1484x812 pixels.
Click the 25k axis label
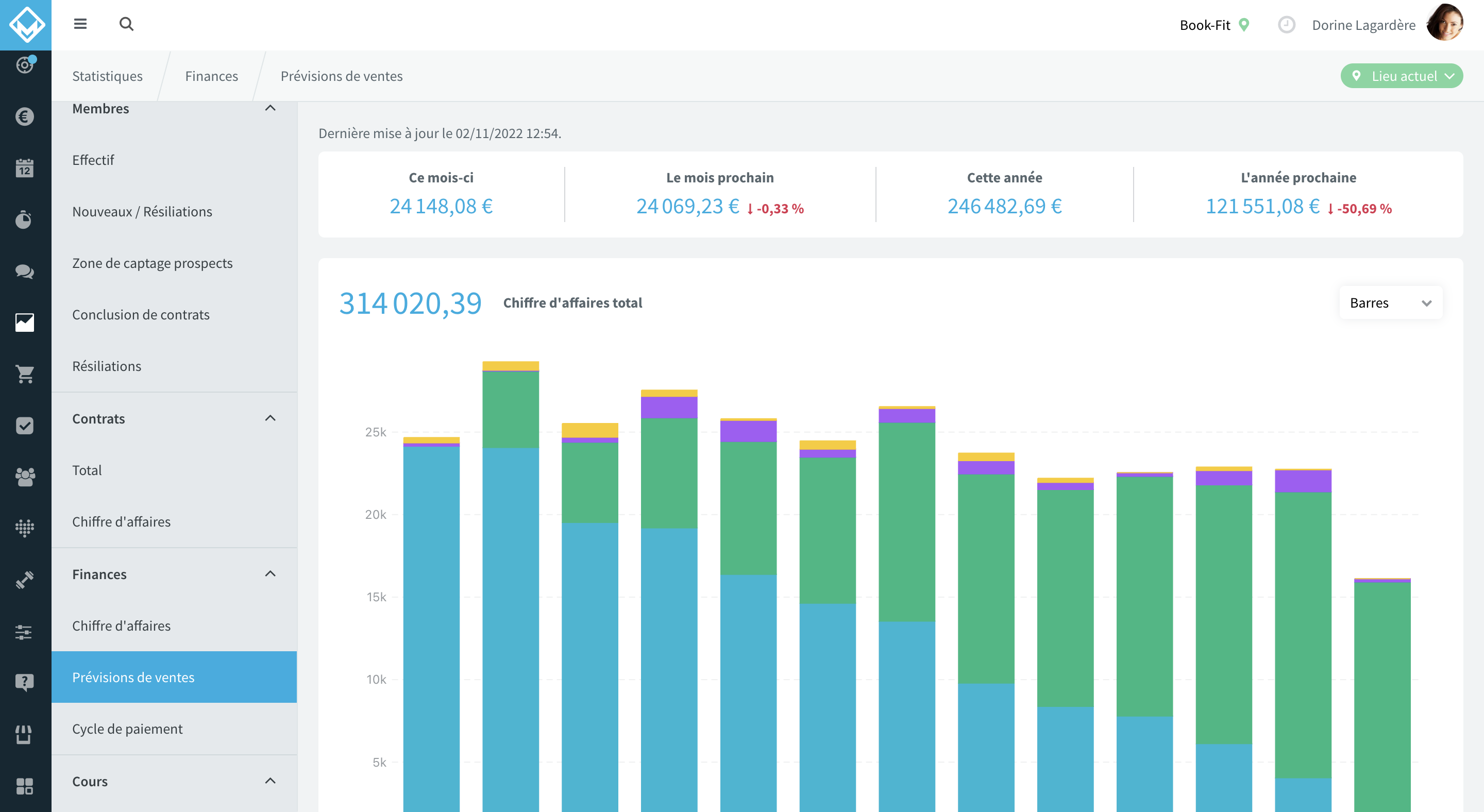point(376,432)
